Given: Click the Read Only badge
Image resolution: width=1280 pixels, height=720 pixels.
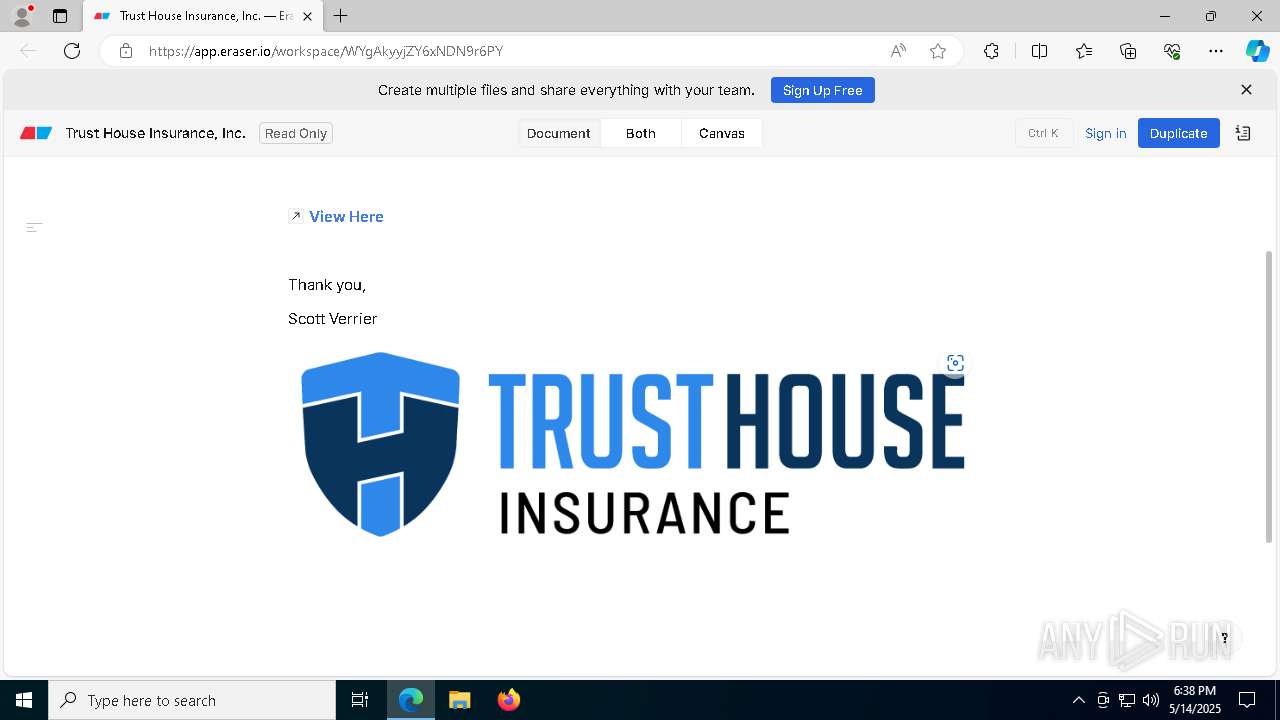Looking at the screenshot, I should click(x=296, y=133).
